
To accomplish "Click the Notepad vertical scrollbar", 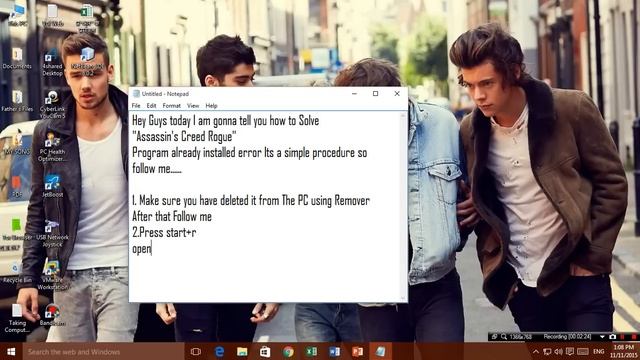I will tap(403, 207).
